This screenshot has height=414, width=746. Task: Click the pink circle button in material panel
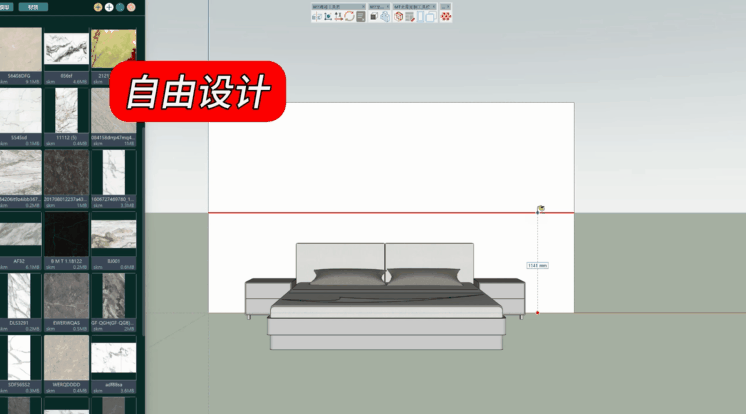(x=131, y=7)
